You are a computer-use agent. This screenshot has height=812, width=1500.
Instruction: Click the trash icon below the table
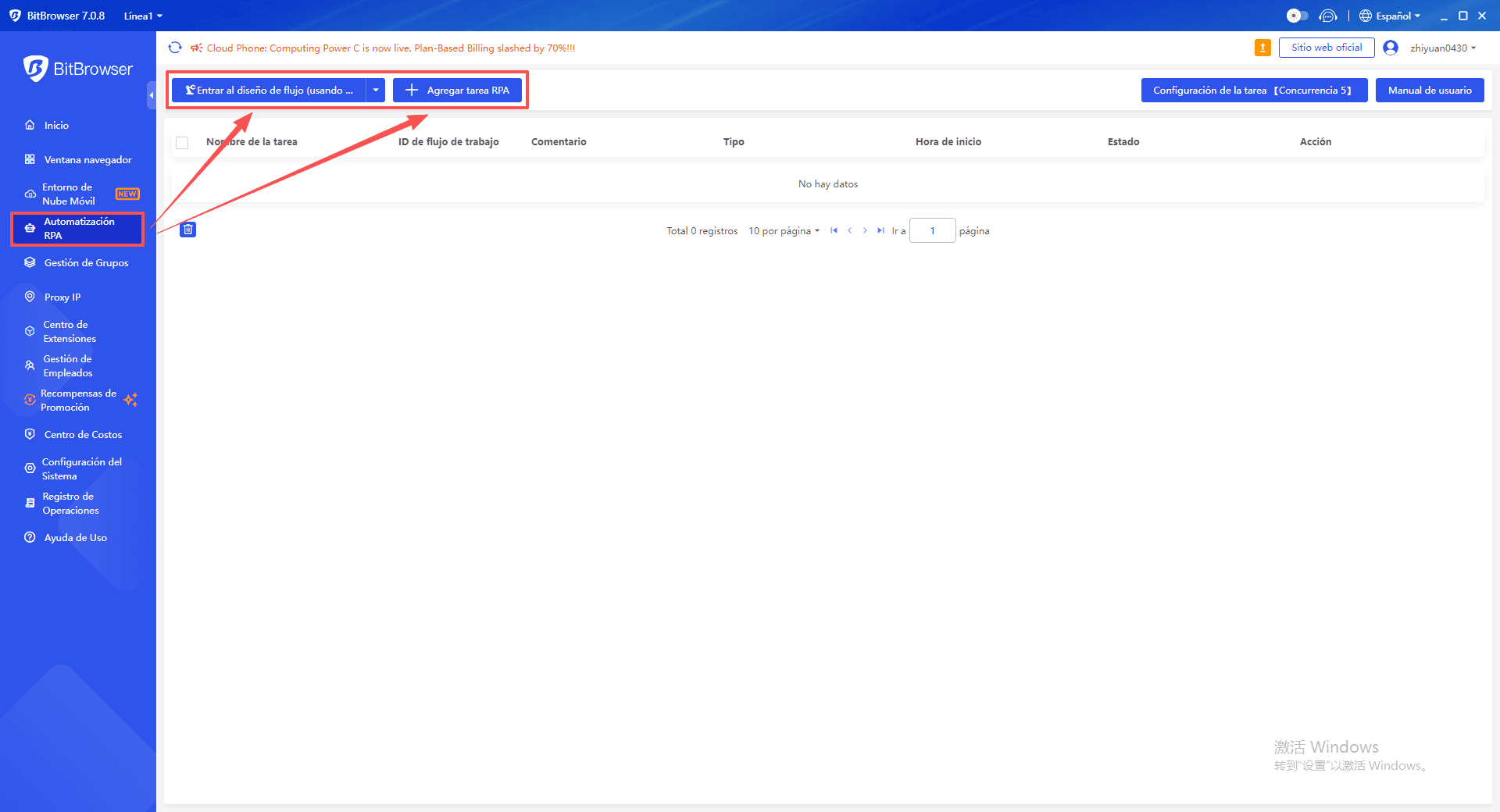point(187,230)
